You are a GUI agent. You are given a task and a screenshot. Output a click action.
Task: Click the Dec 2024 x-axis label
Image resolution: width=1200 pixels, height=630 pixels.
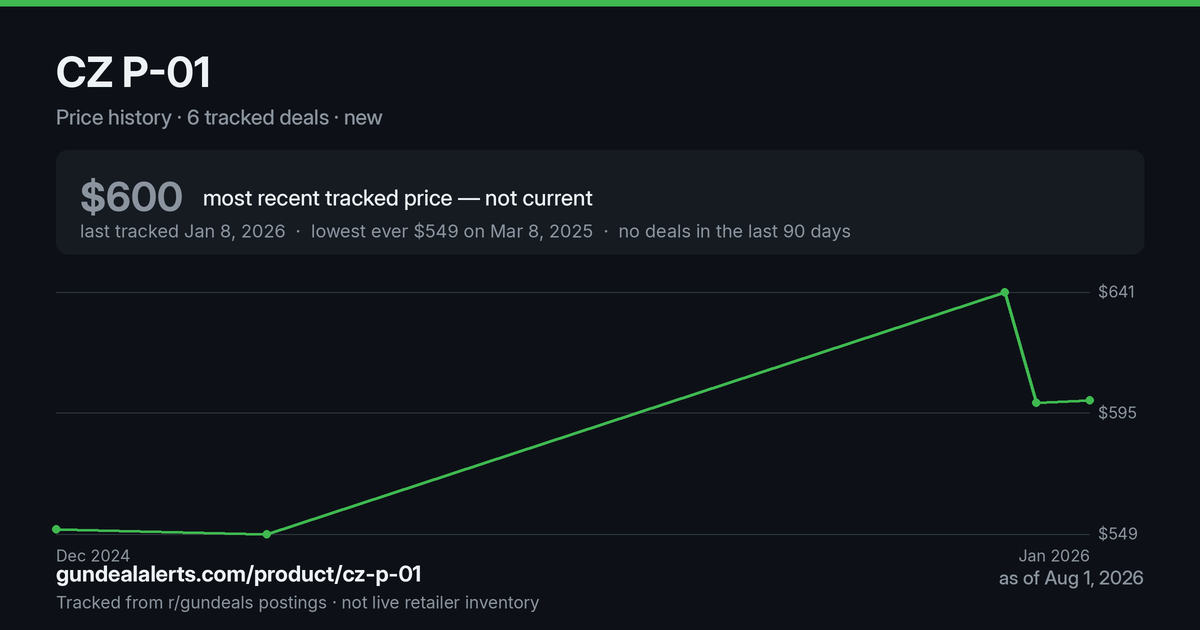coord(93,555)
